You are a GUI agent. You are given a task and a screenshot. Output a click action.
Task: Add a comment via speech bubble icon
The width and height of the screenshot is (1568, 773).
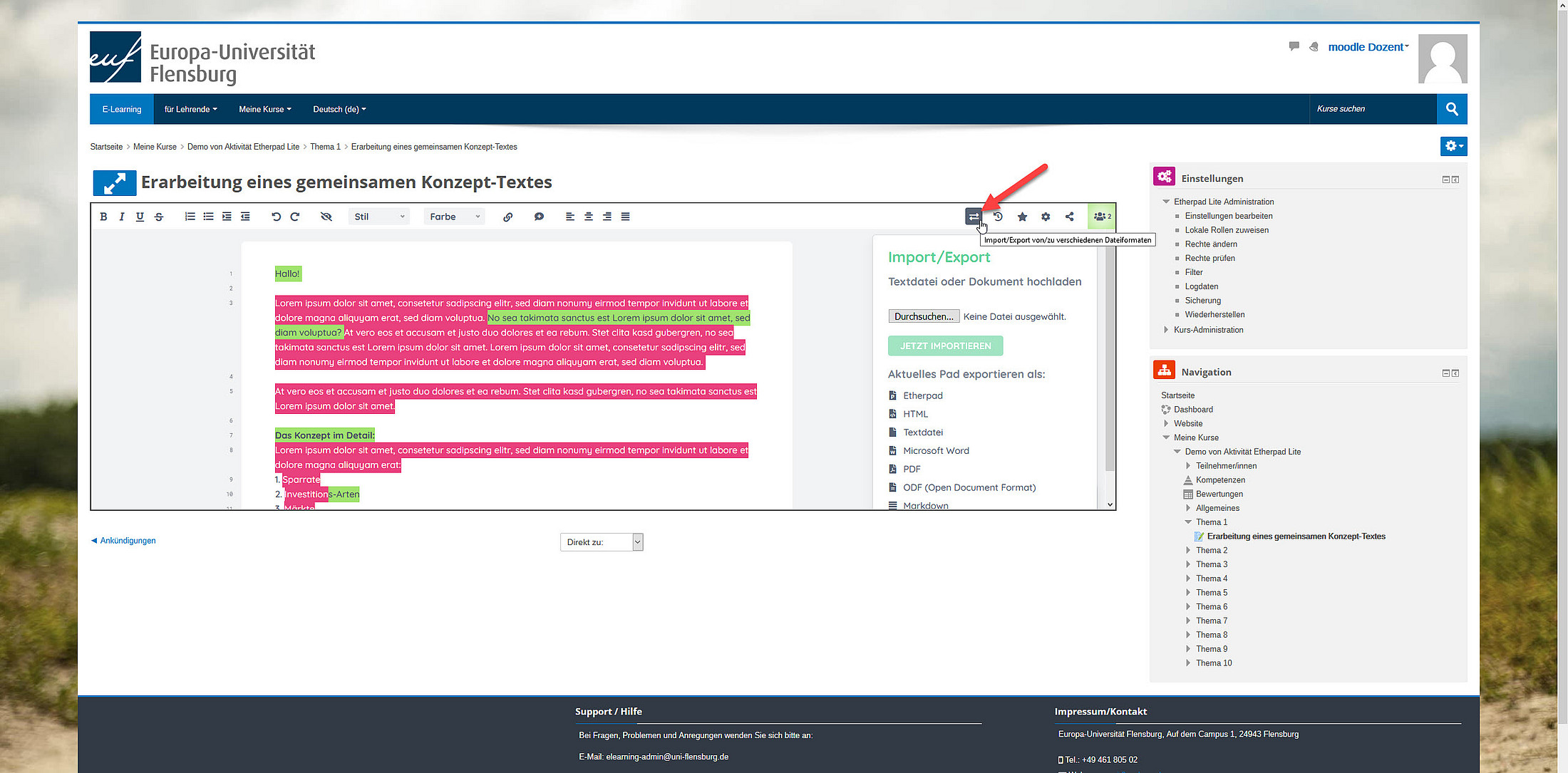539,217
